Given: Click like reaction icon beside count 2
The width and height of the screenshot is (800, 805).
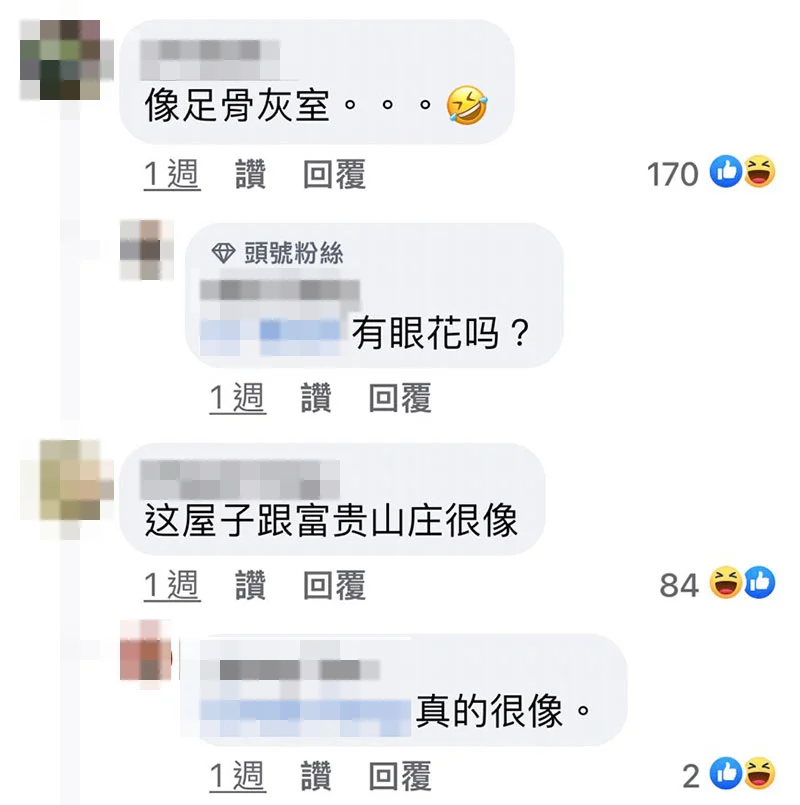Looking at the screenshot, I should tap(726, 773).
